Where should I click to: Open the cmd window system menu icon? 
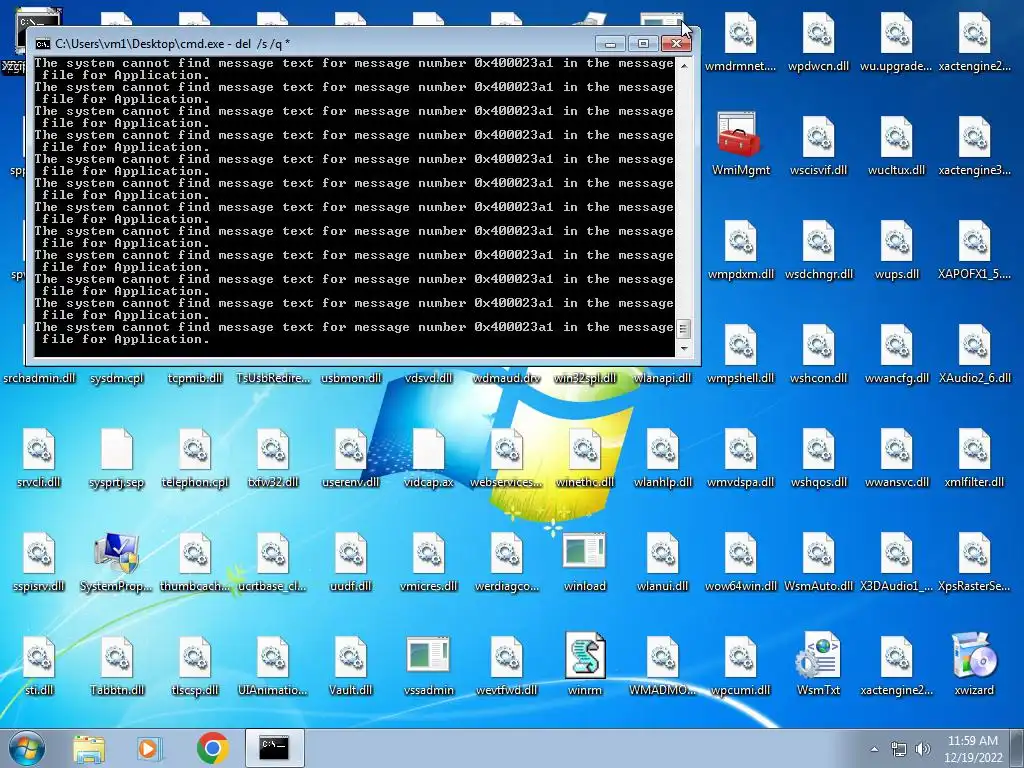coord(43,44)
